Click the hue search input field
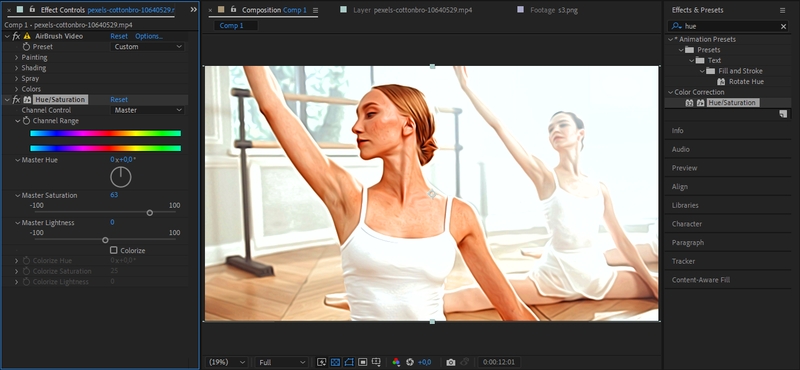The height and width of the screenshot is (370, 800). click(731, 27)
